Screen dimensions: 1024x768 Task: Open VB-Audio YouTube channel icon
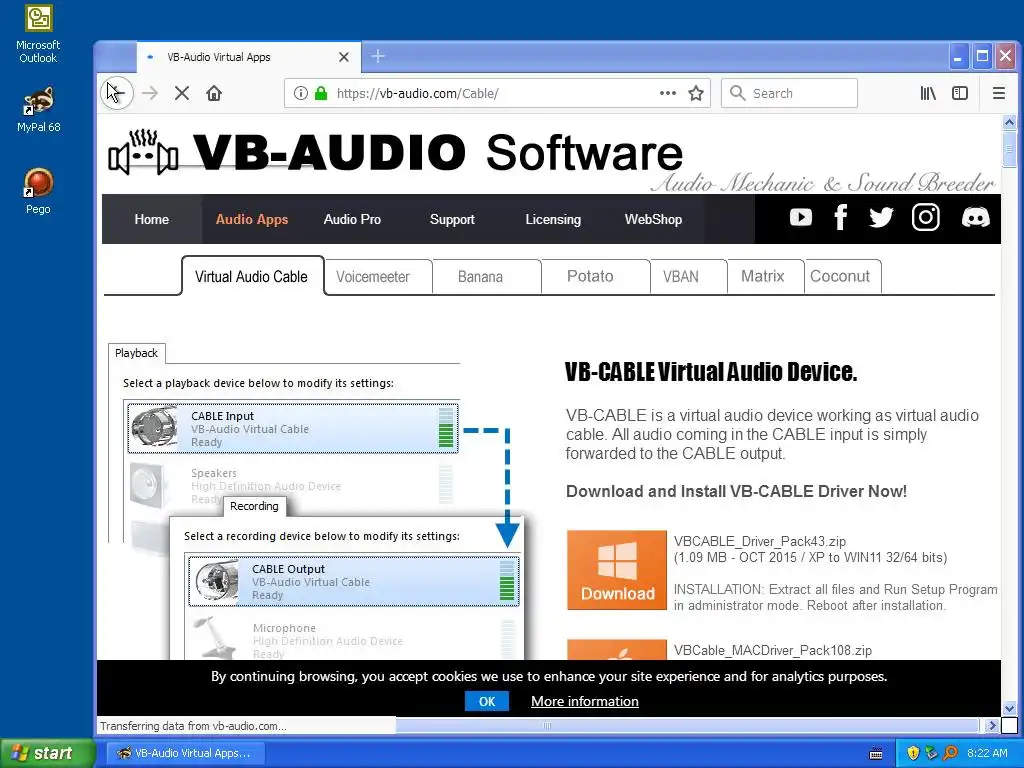click(x=801, y=217)
